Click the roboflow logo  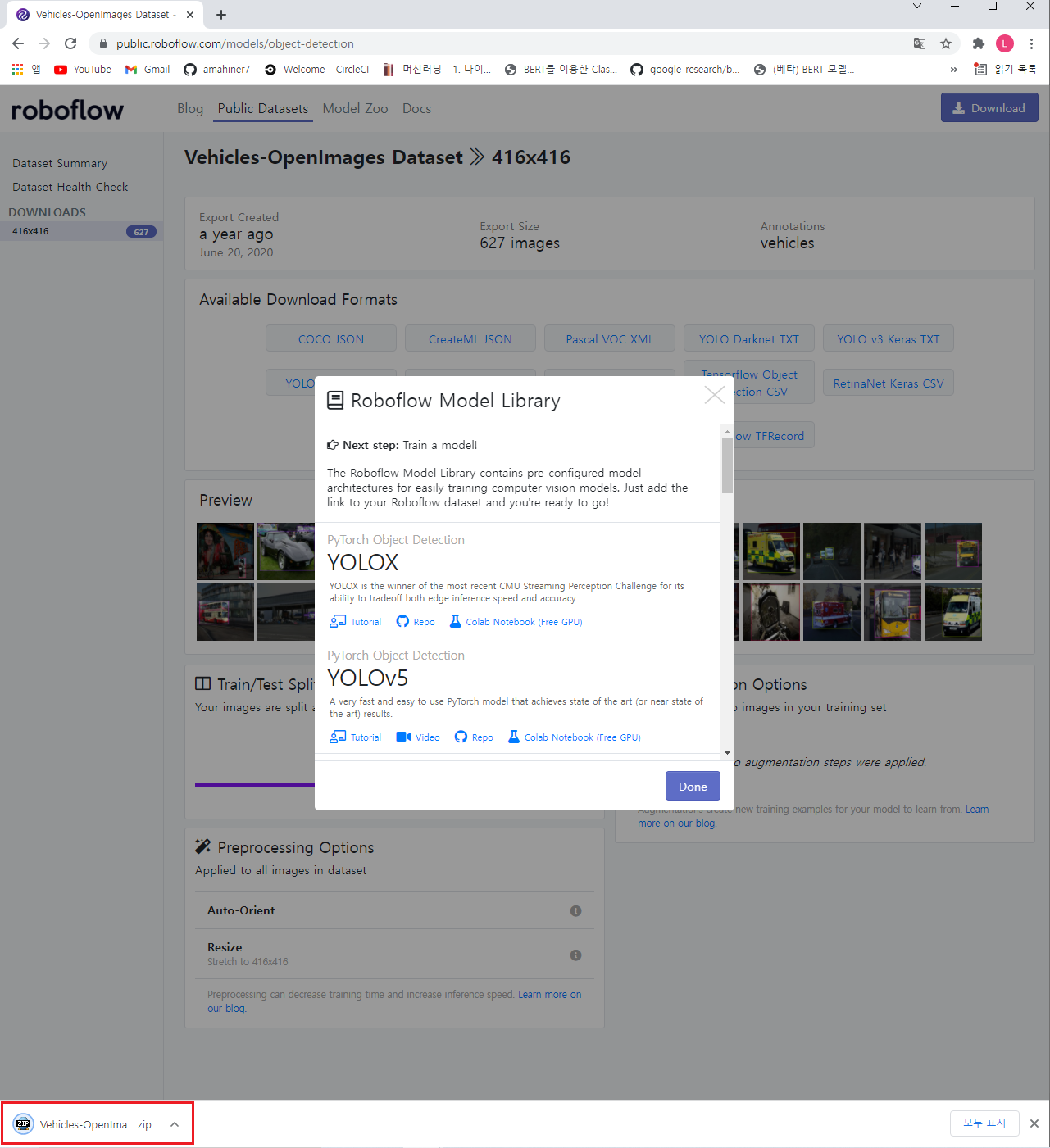pyautogui.click(x=67, y=110)
